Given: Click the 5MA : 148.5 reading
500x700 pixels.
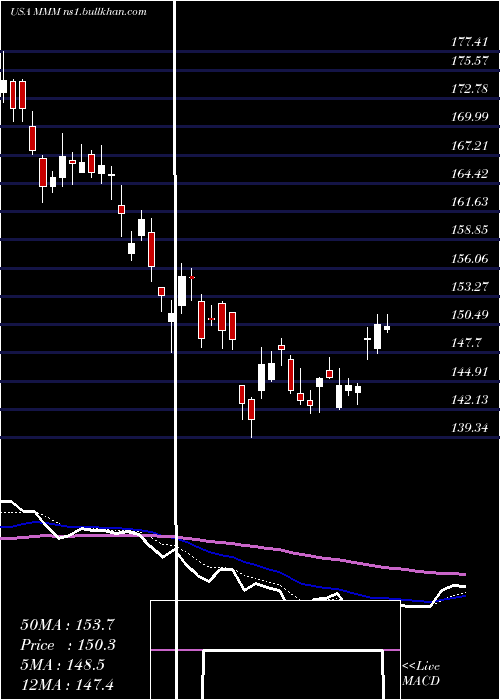Looking at the screenshot, I should pyautogui.click(x=62, y=665).
